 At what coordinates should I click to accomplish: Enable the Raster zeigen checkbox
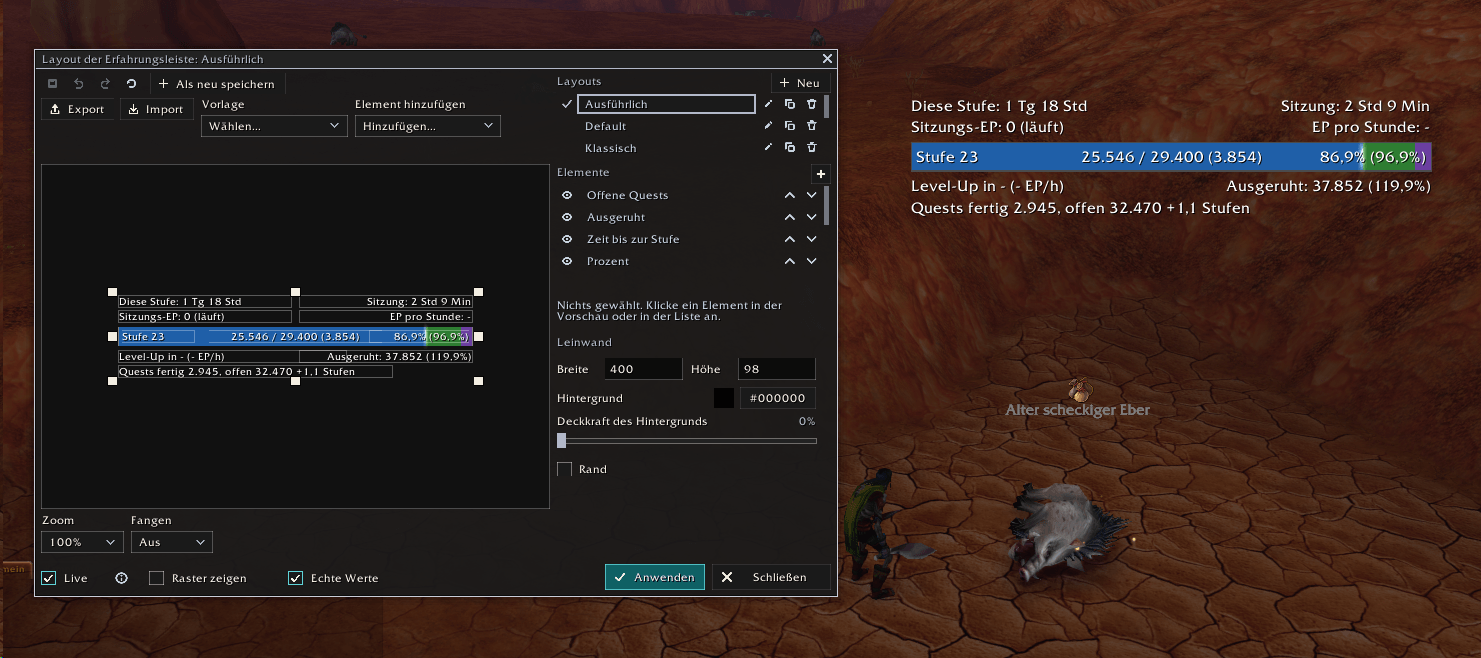[156, 578]
